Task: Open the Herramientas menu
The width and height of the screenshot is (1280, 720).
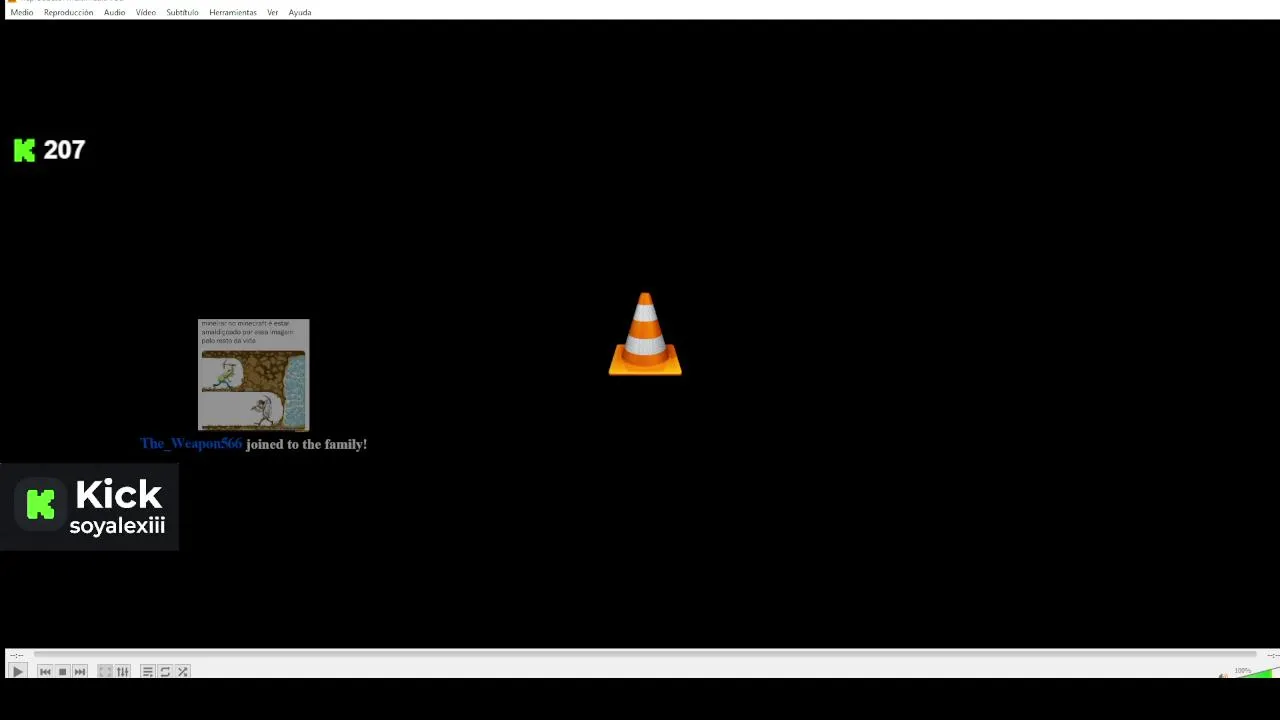Action: [x=233, y=12]
